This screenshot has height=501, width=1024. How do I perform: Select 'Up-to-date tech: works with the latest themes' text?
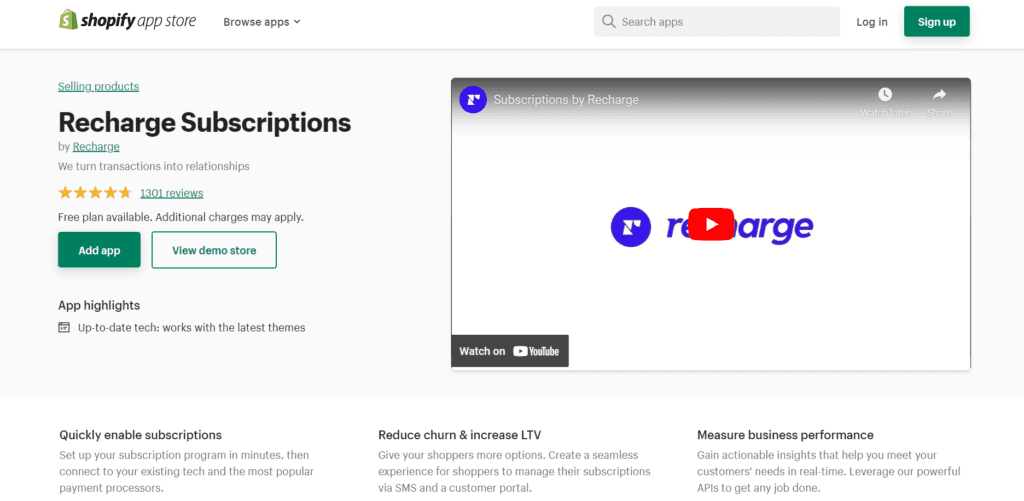click(191, 327)
